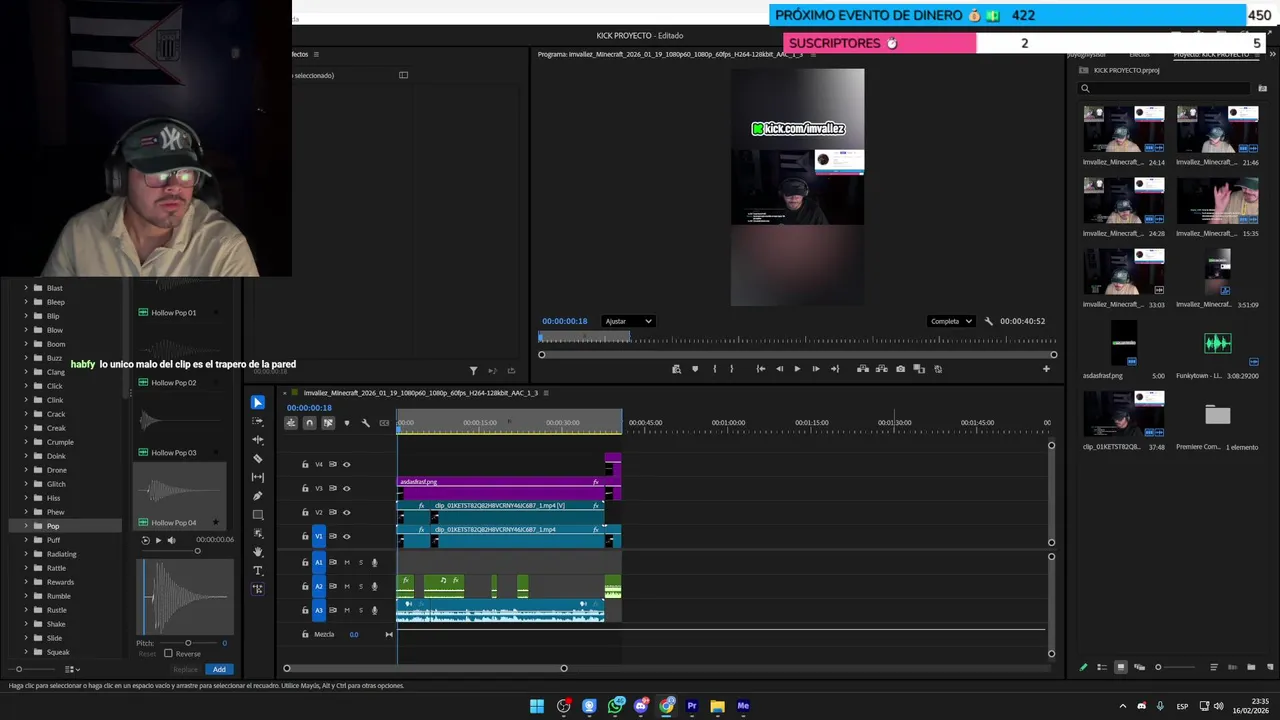Open Premiere Pro from the taskbar
This screenshot has width=1280, height=720.
pos(691,706)
